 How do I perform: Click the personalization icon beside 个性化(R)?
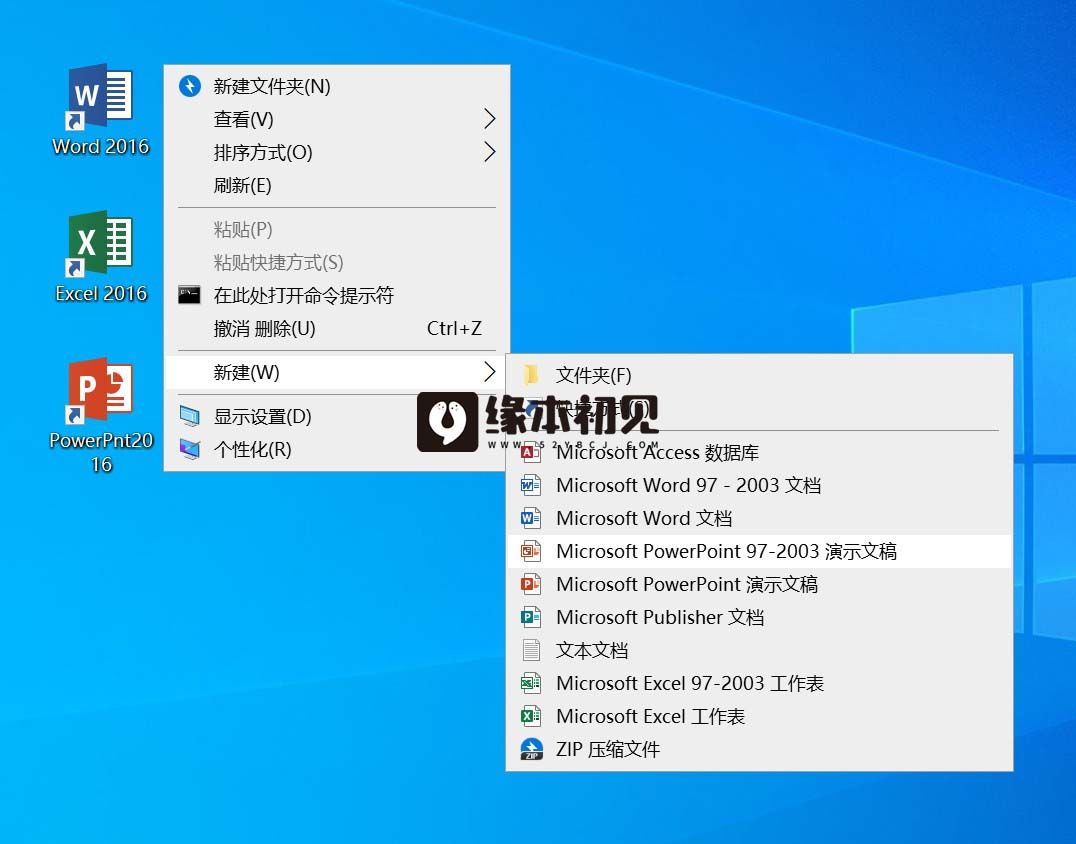(x=189, y=449)
